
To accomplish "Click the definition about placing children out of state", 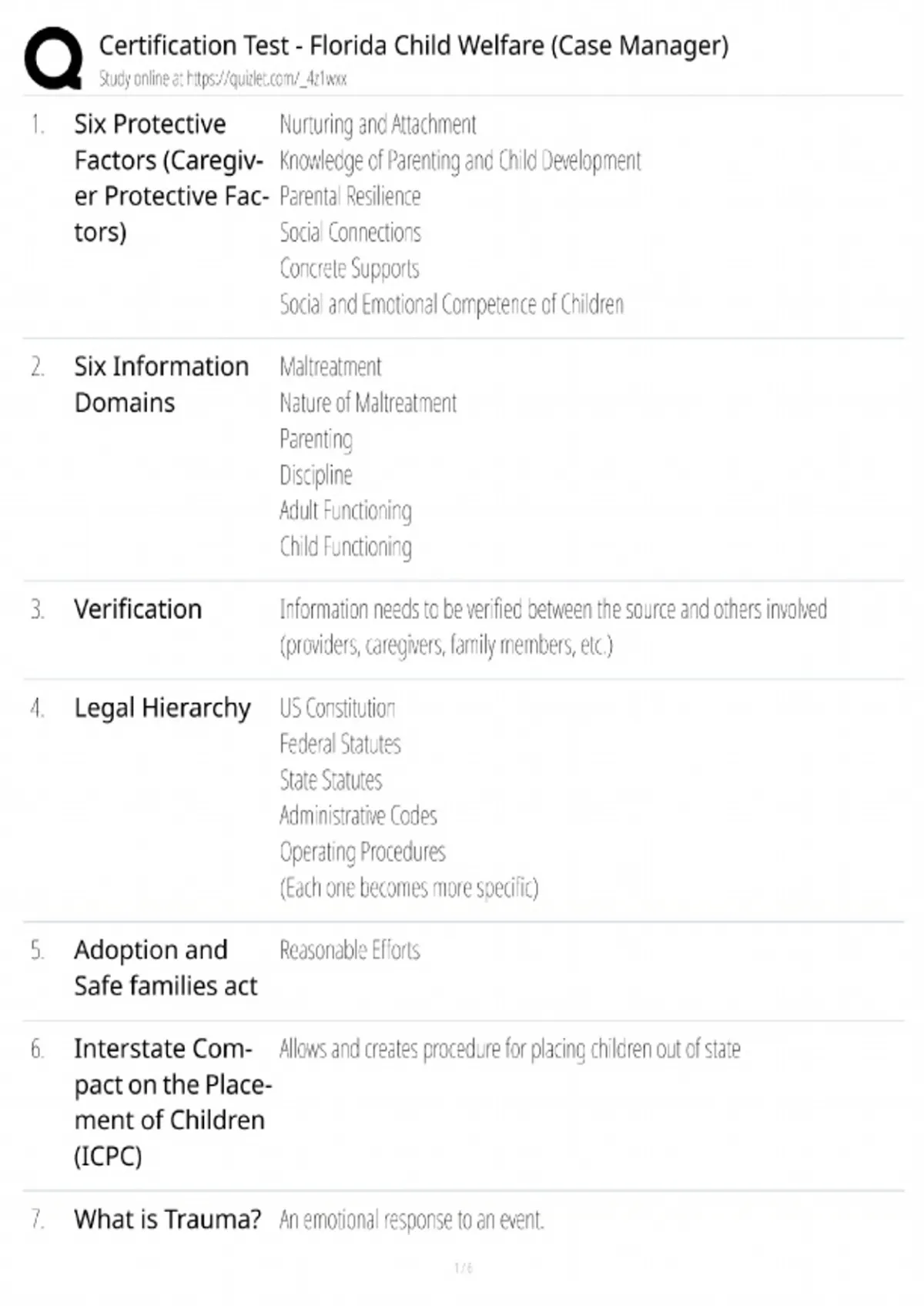I will (510, 1049).
